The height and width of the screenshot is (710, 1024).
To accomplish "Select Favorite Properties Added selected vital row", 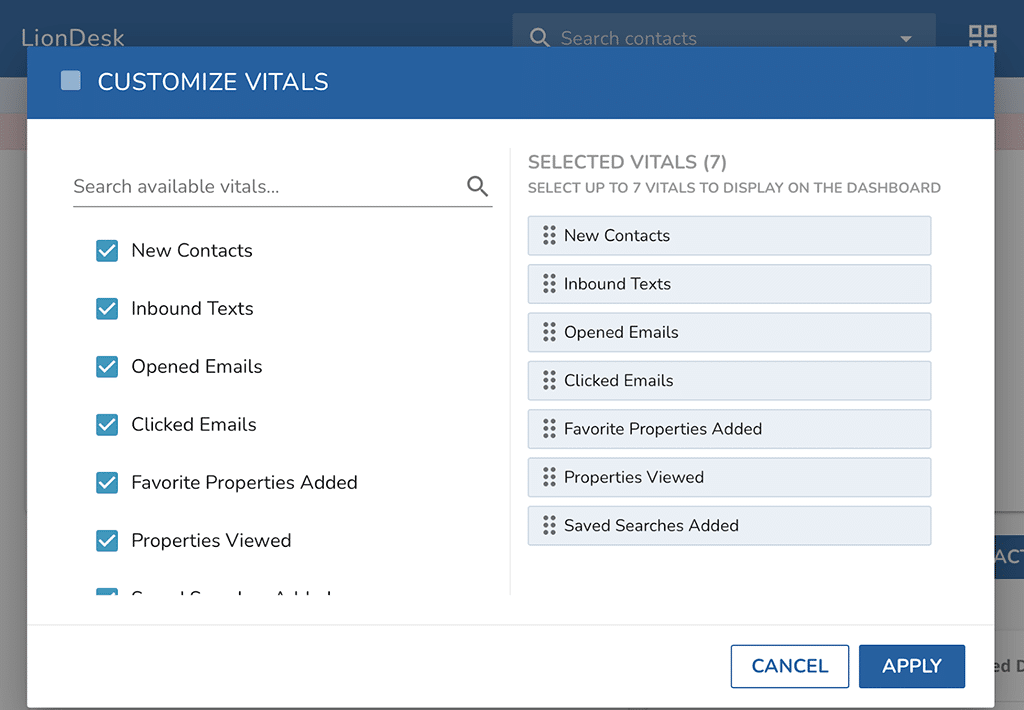I will pos(729,429).
